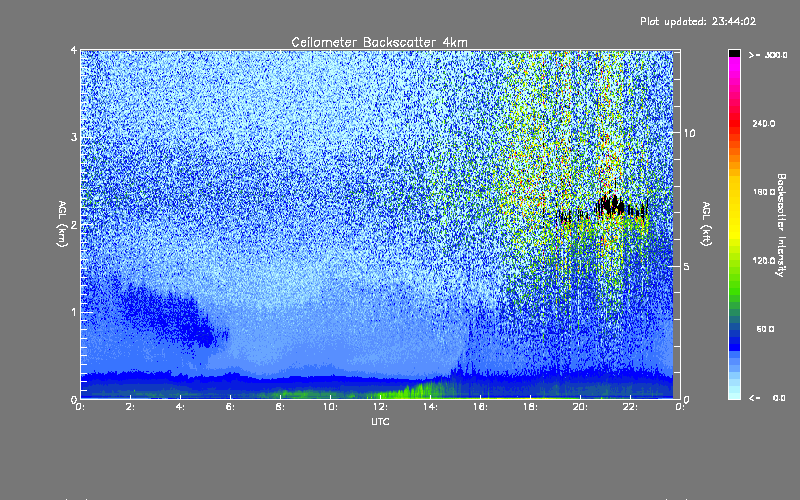Select the "16:" UTC tick label
Screen dimensions: 800x500
(480, 407)
